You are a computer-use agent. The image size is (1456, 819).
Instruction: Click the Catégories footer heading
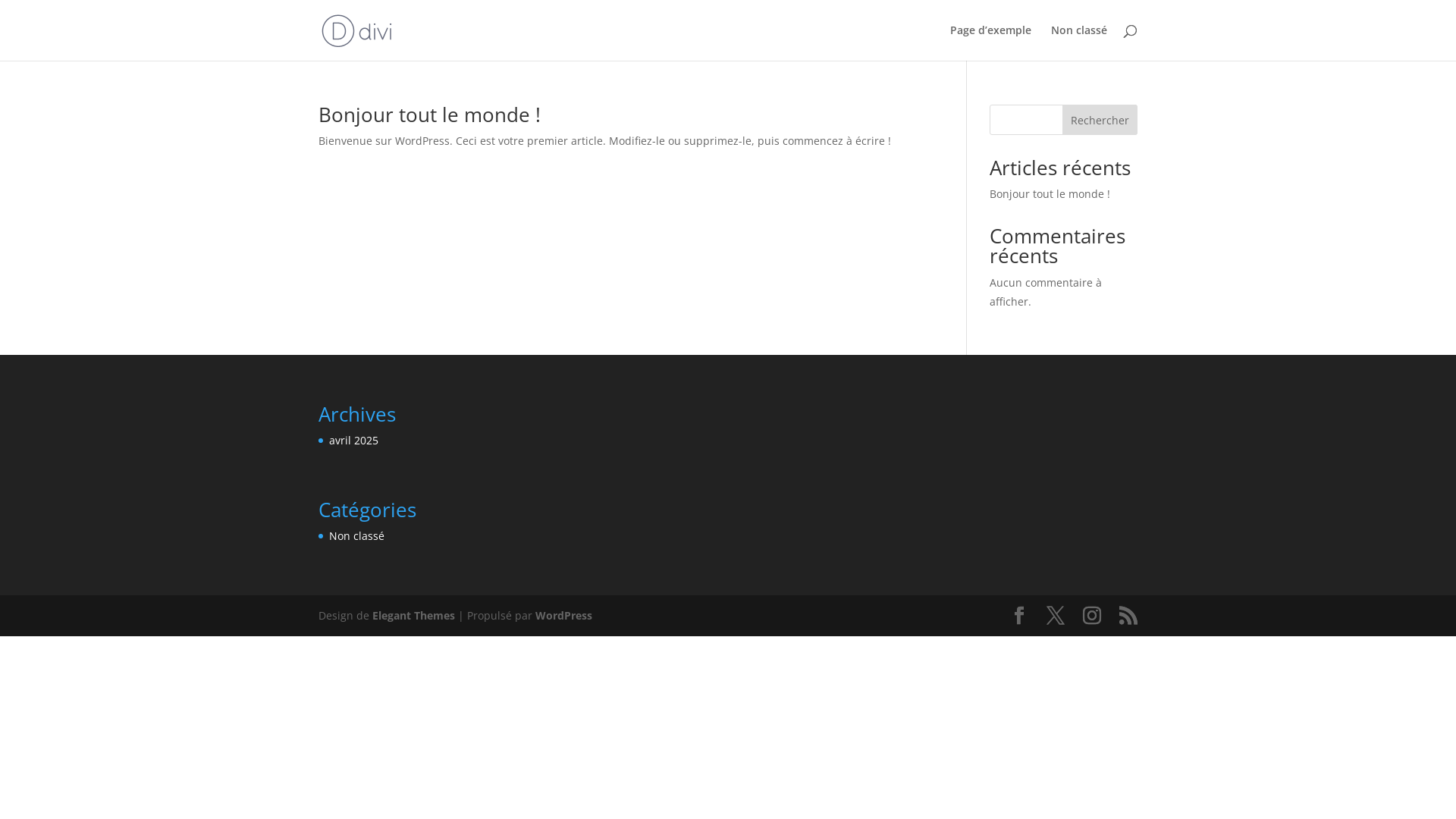(367, 510)
